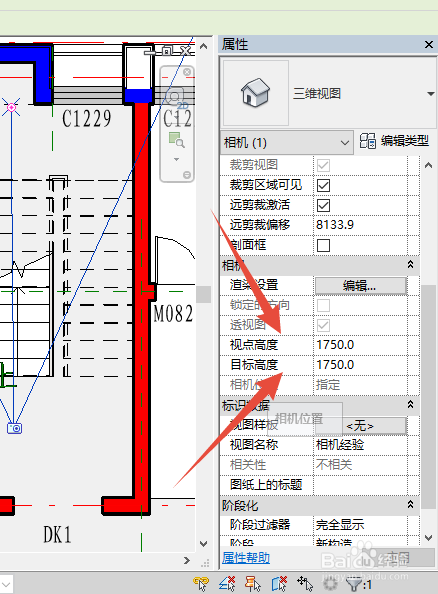The image size is (438, 594).
Task: Click the 编辑... render settings button
Action: pyautogui.click(x=360, y=286)
